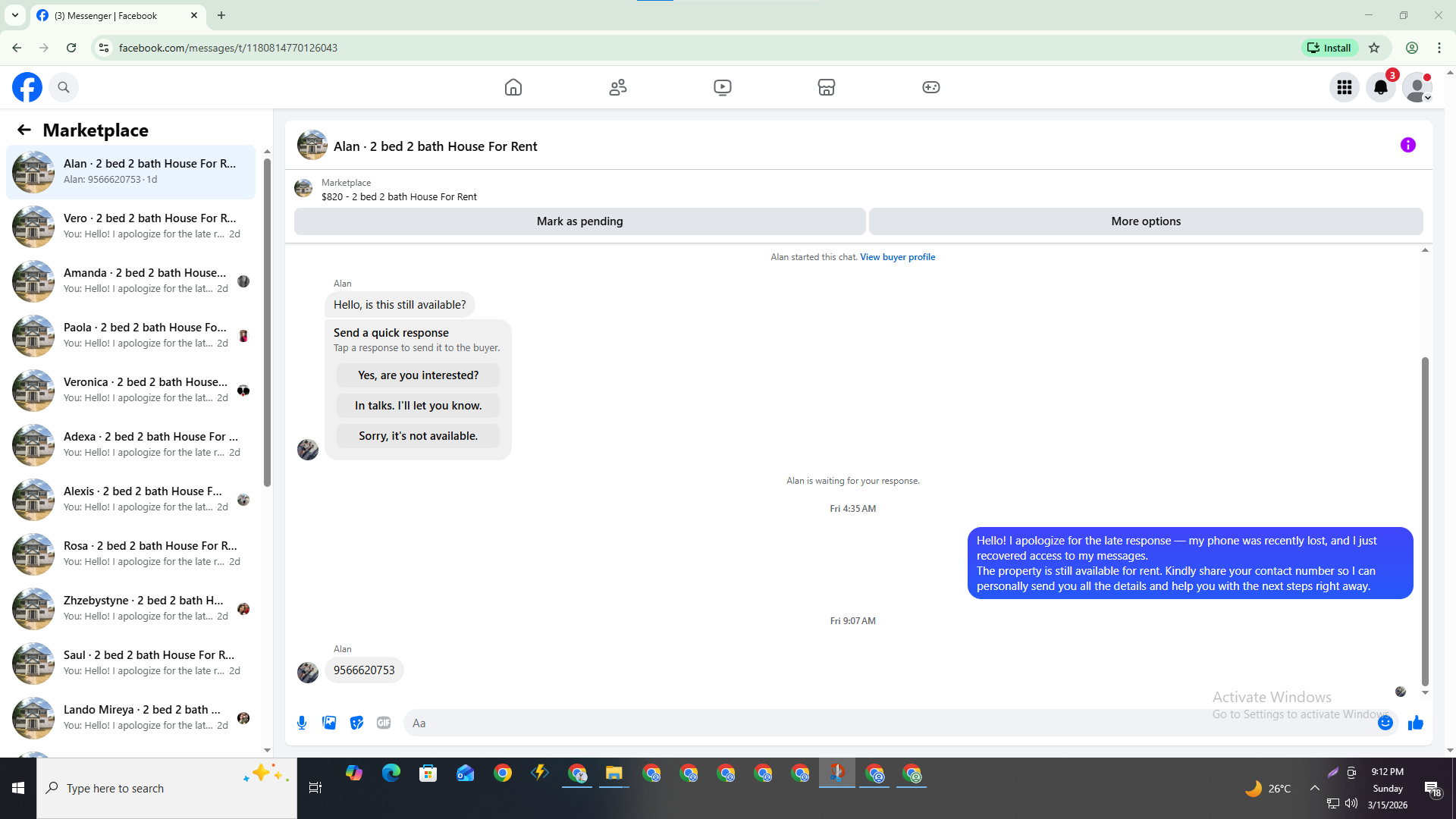Open the Facebook search magnifier
Screen dimensions: 1456x819
(x=64, y=87)
